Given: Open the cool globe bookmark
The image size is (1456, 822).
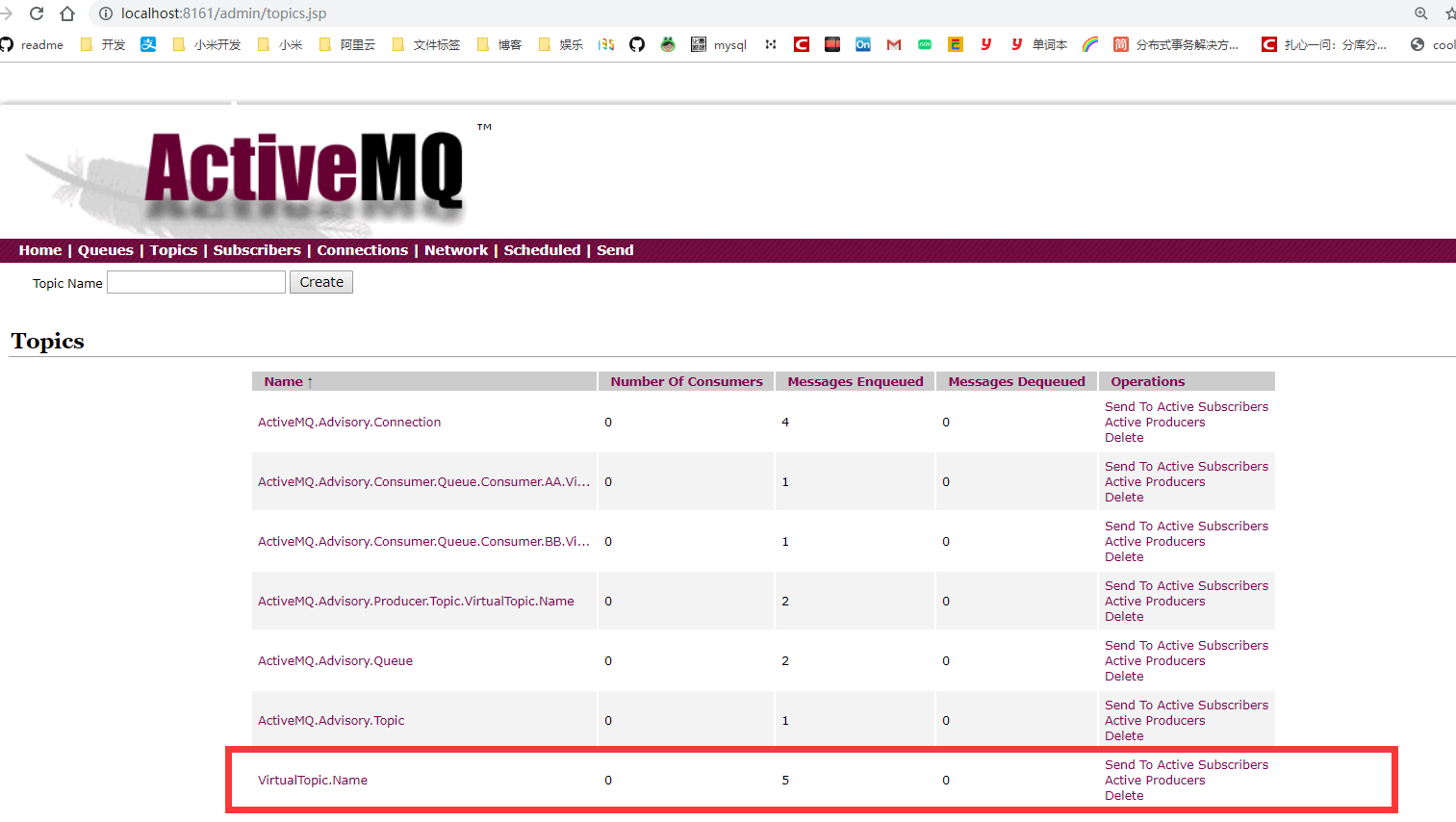Looking at the screenshot, I should coord(1433,44).
